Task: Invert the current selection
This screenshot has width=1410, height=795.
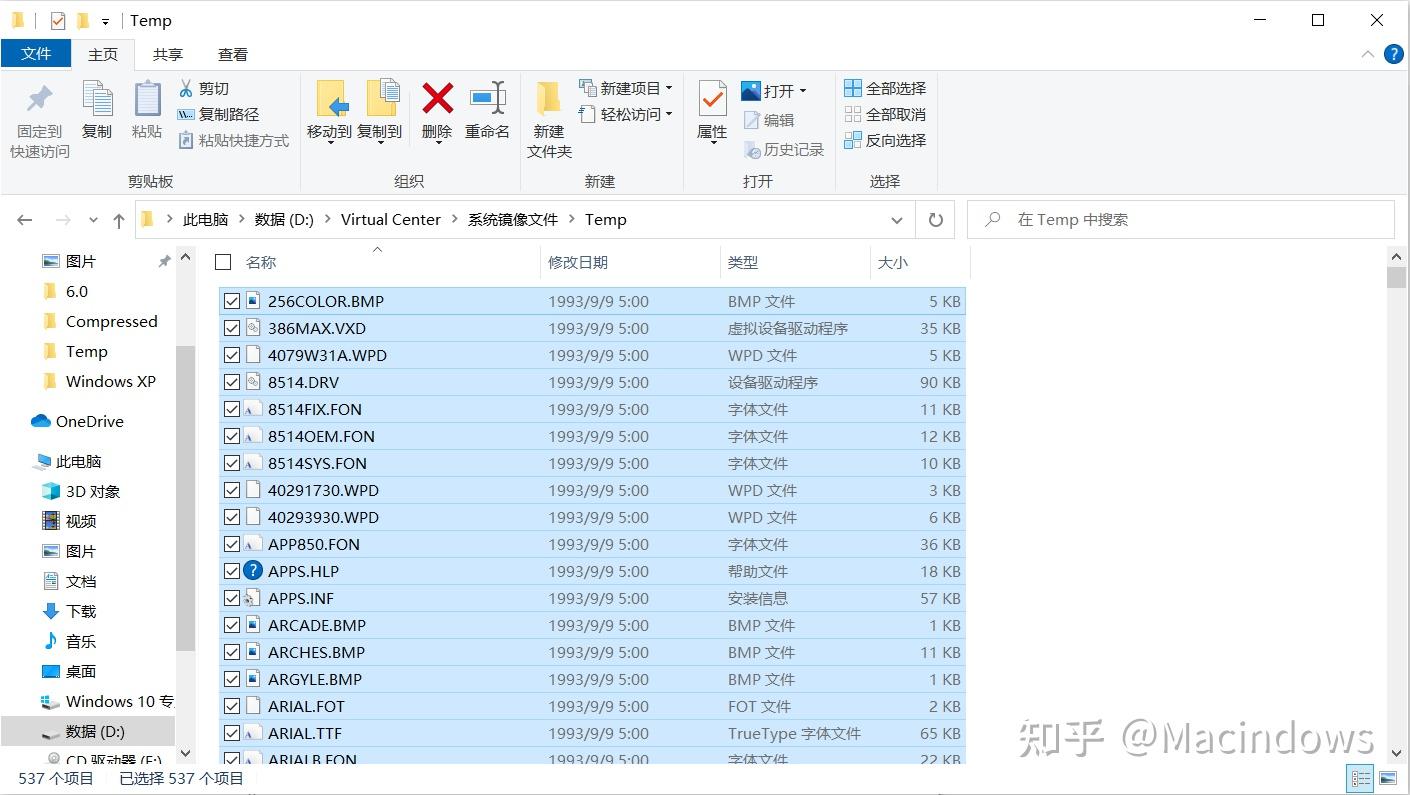Action: (885, 140)
